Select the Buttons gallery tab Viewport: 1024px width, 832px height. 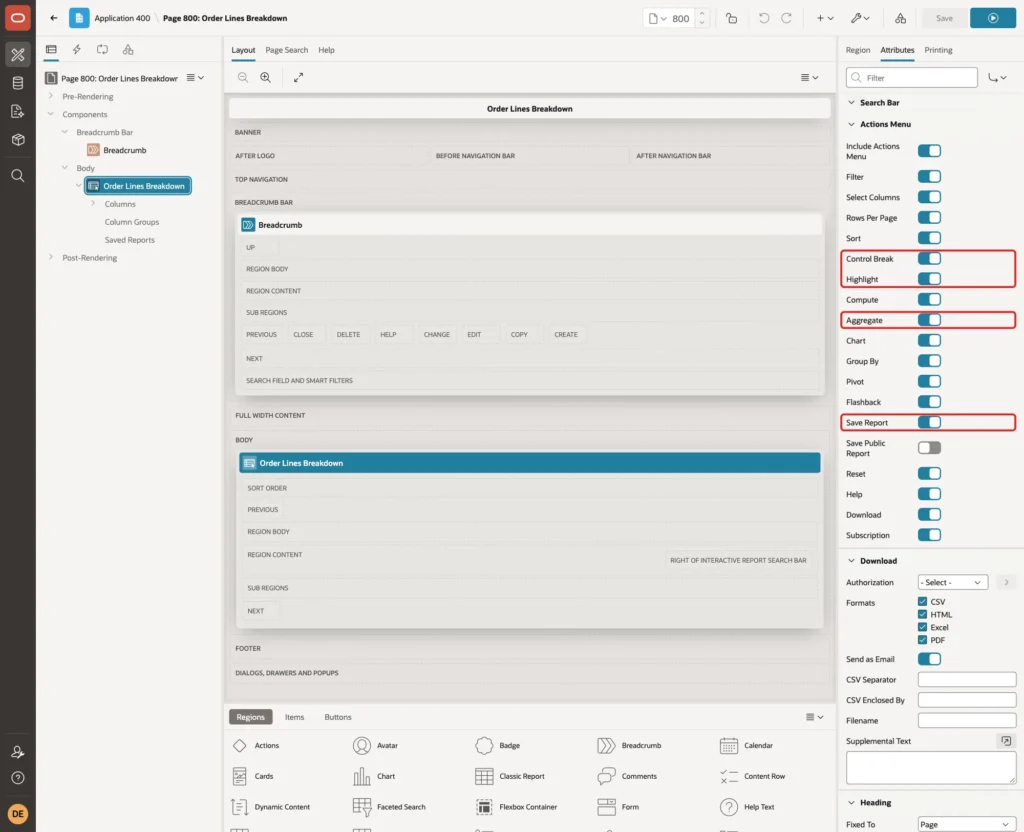(338, 717)
